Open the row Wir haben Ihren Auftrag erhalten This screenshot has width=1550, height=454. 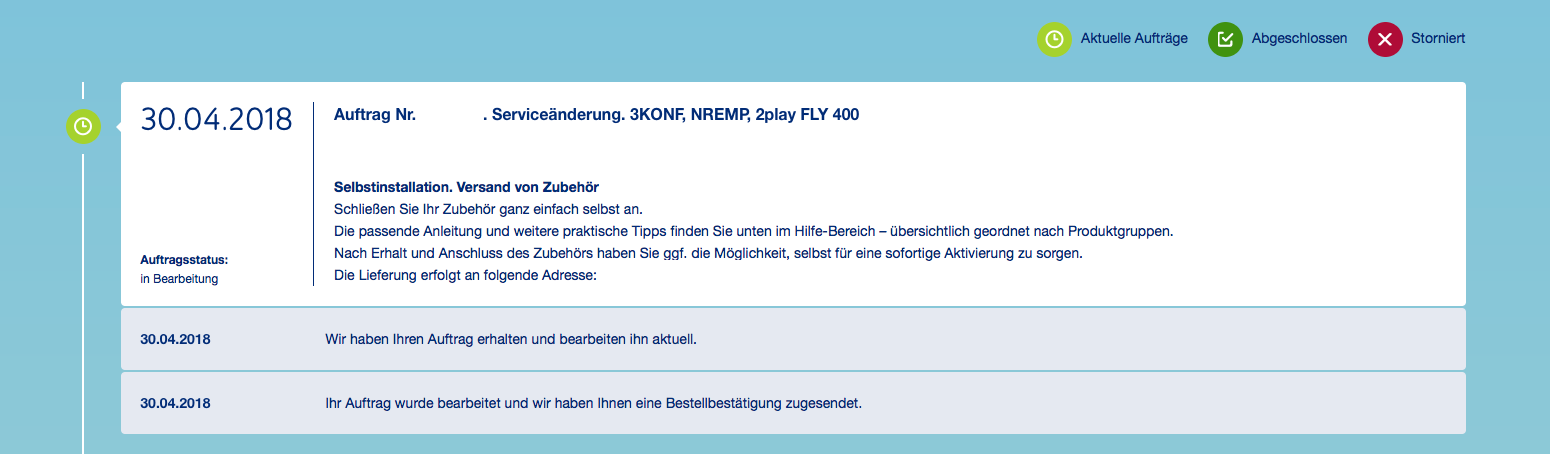pyautogui.click(x=510, y=339)
